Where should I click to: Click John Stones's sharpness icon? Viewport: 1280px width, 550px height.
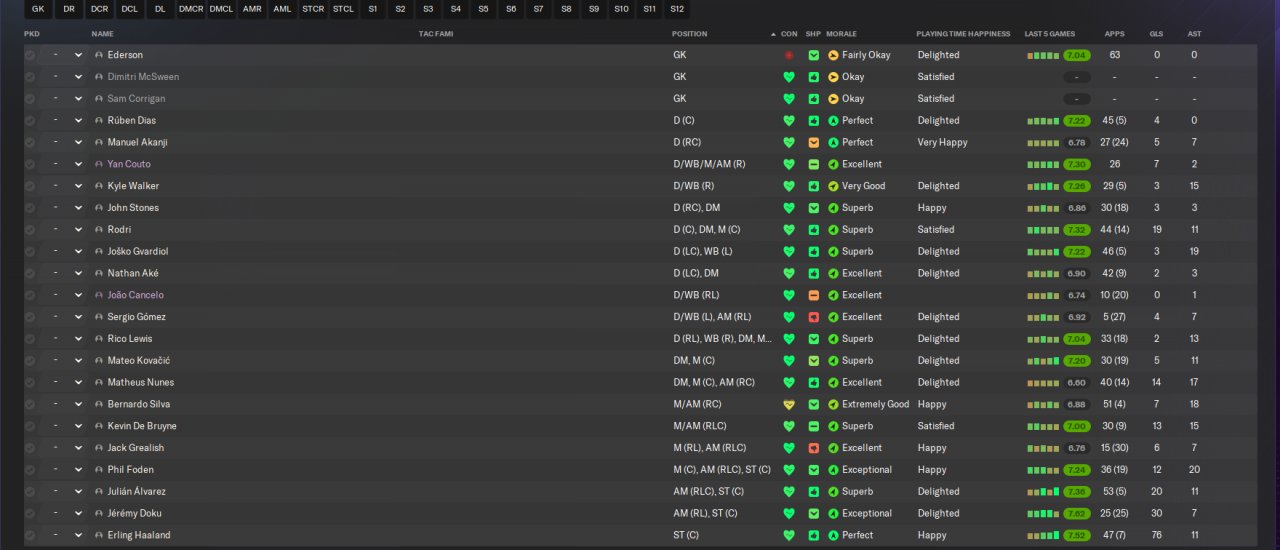(814, 208)
